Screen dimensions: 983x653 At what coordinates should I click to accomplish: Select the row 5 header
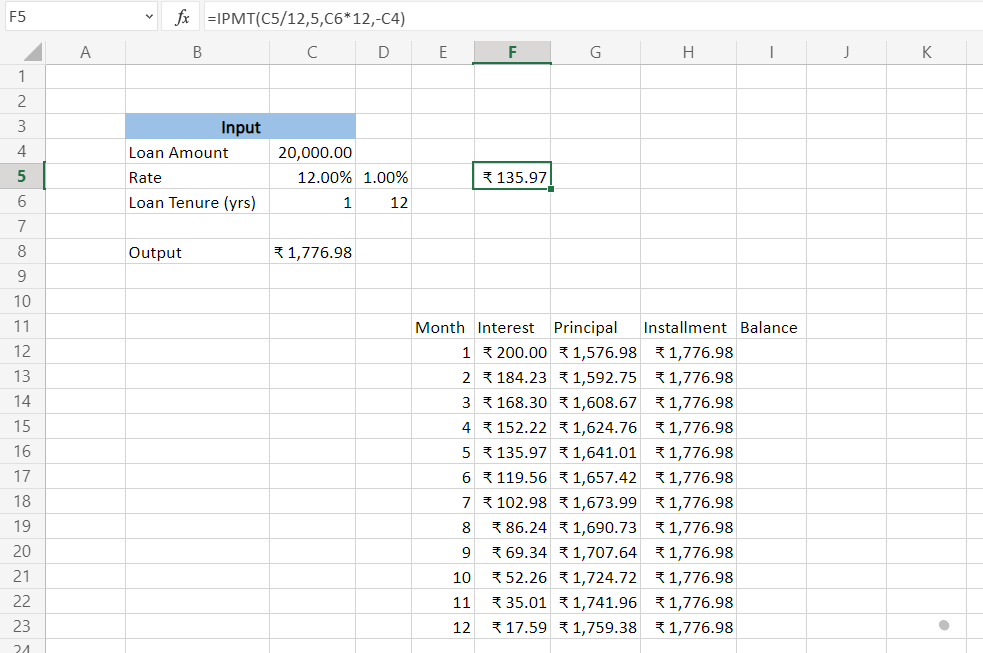22,177
